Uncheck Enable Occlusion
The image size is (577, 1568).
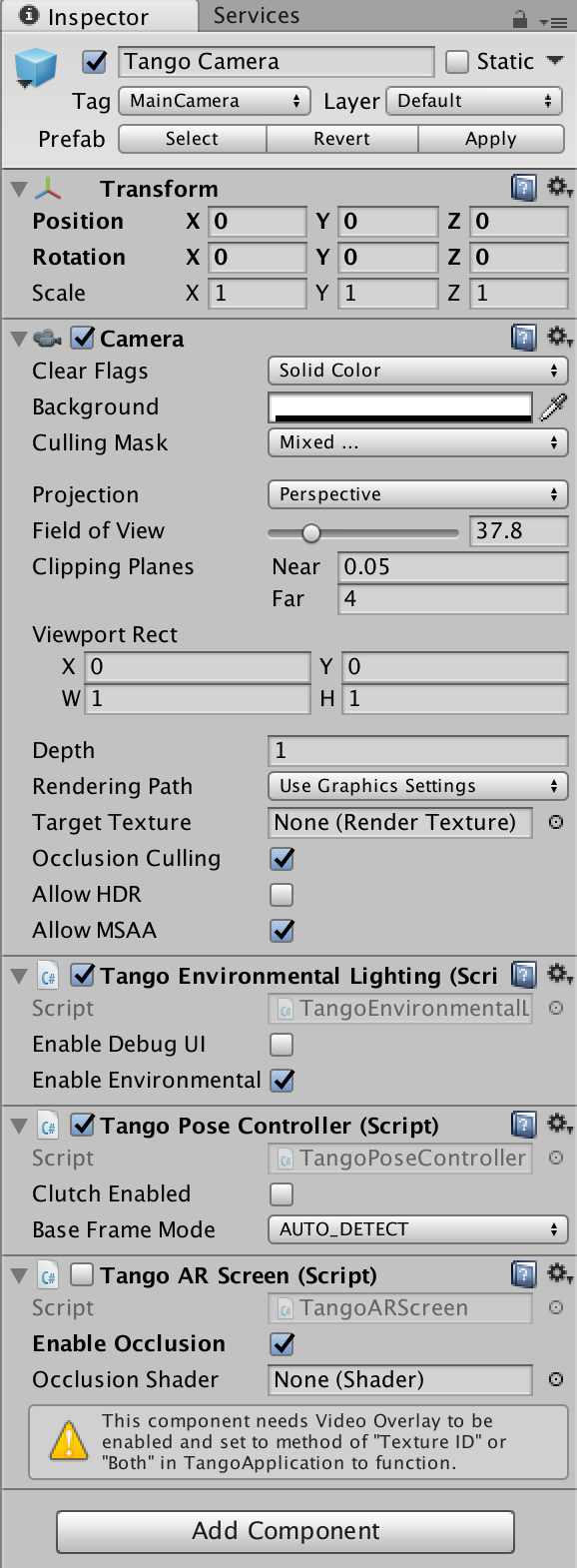(x=283, y=1343)
